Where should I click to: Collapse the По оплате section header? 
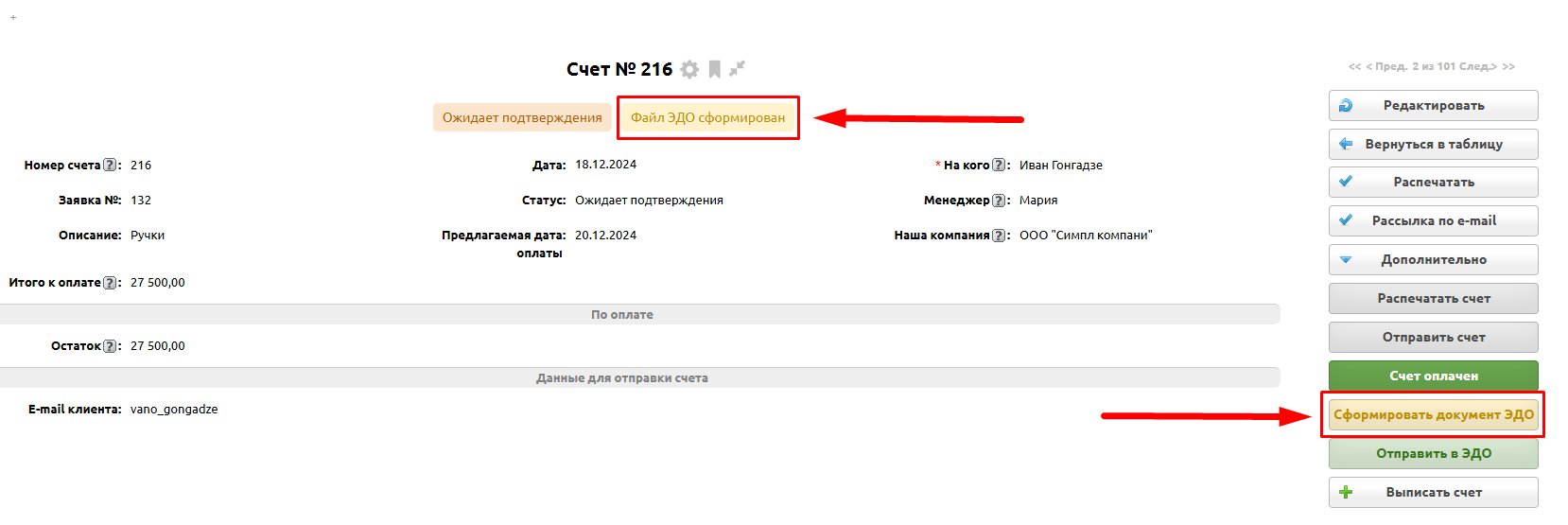(x=621, y=315)
